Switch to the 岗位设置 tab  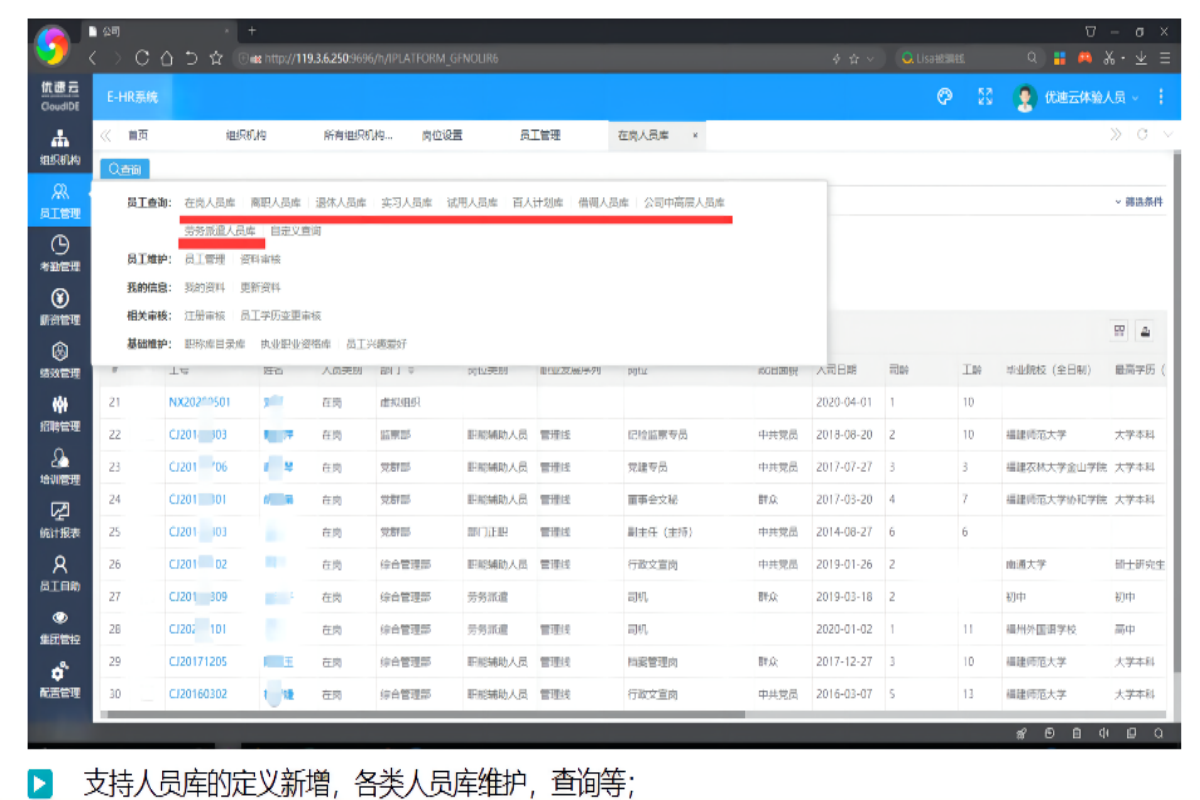point(441,135)
